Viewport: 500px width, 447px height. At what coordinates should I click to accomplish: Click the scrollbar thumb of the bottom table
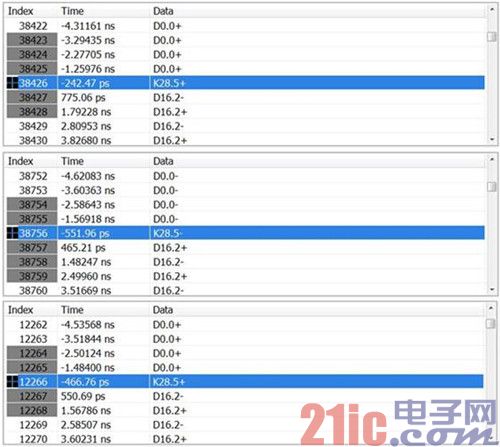490,323
